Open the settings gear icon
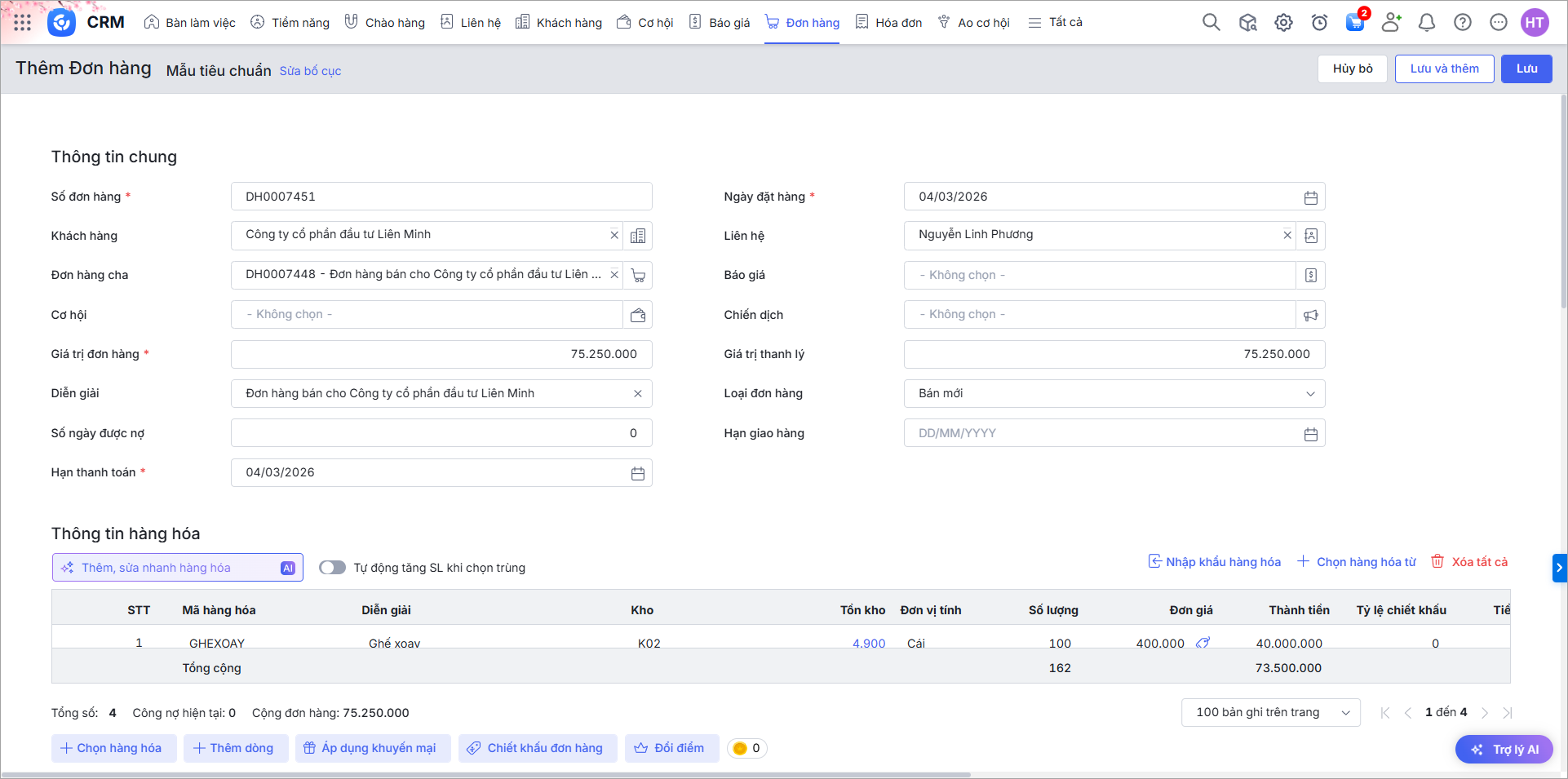The image size is (1568, 779). [1283, 23]
